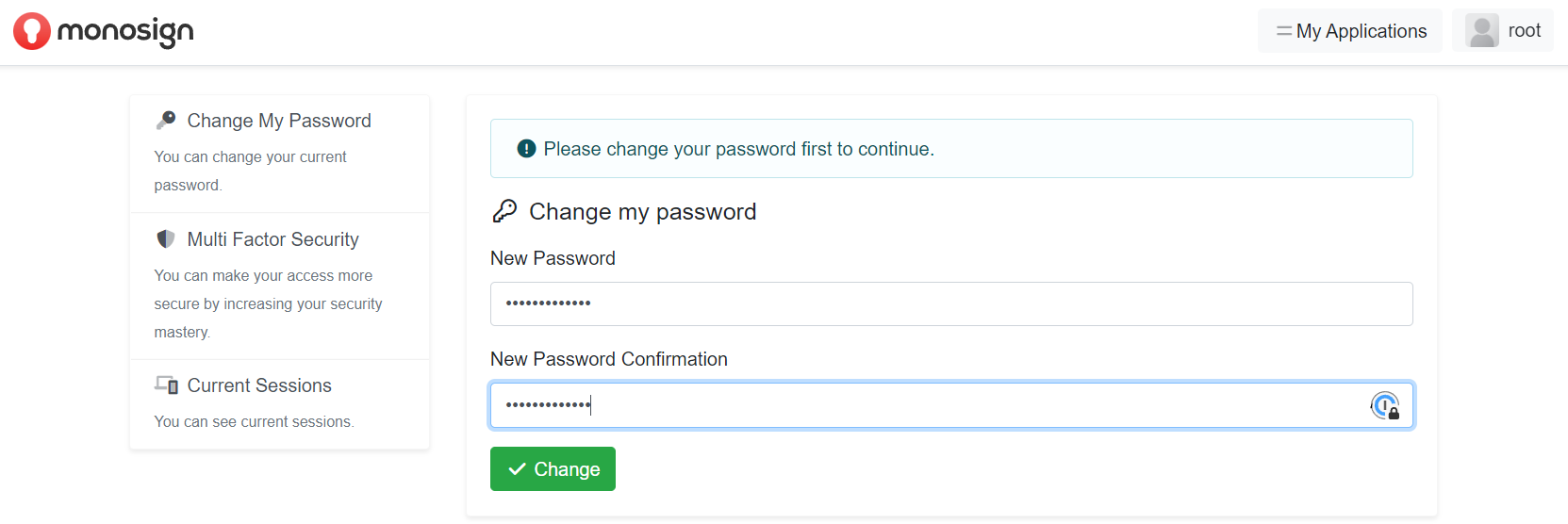Focus the New Password input field

[950, 303]
